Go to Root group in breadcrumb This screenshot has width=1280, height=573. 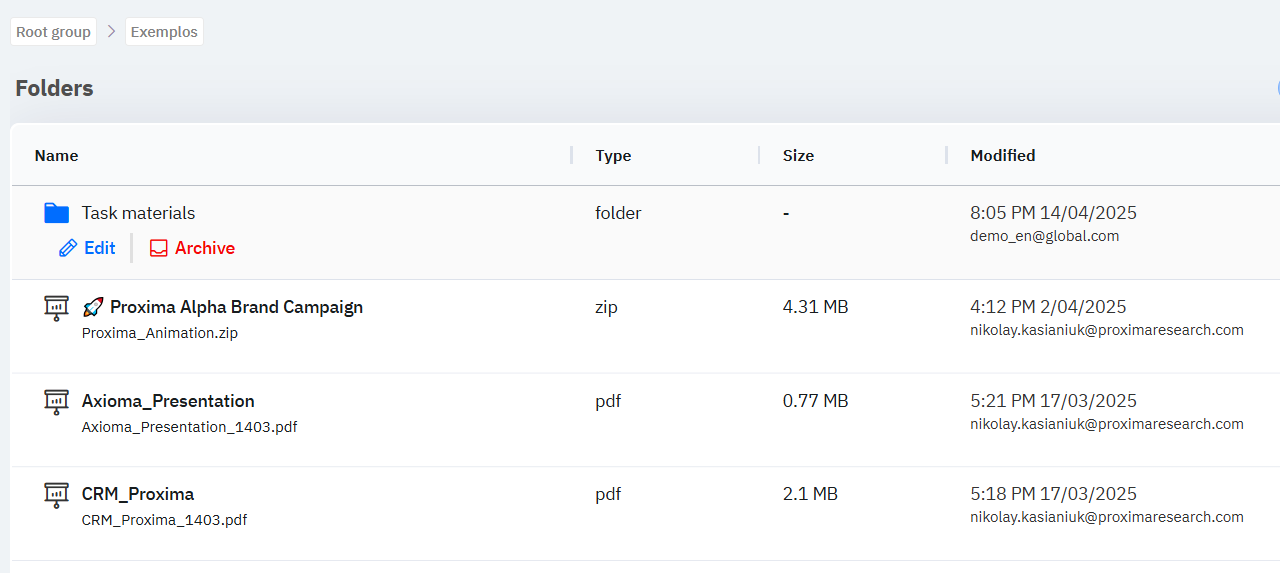click(54, 32)
